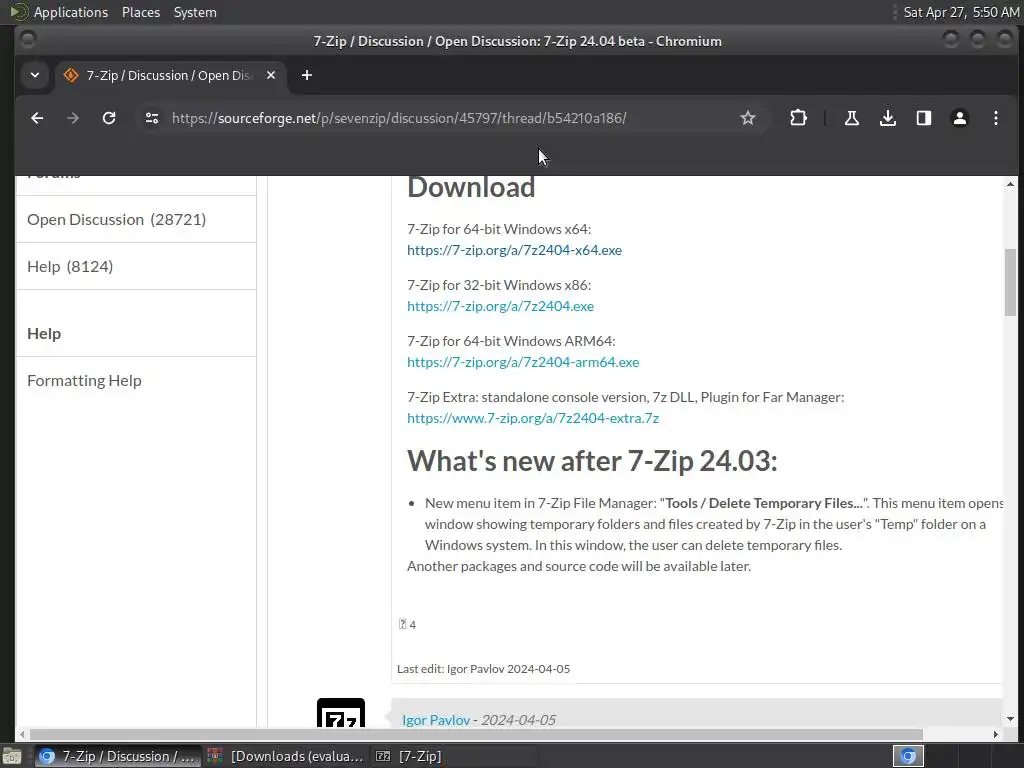Click the "What's new after 7-Zip 24.03:" heading

pos(592,461)
